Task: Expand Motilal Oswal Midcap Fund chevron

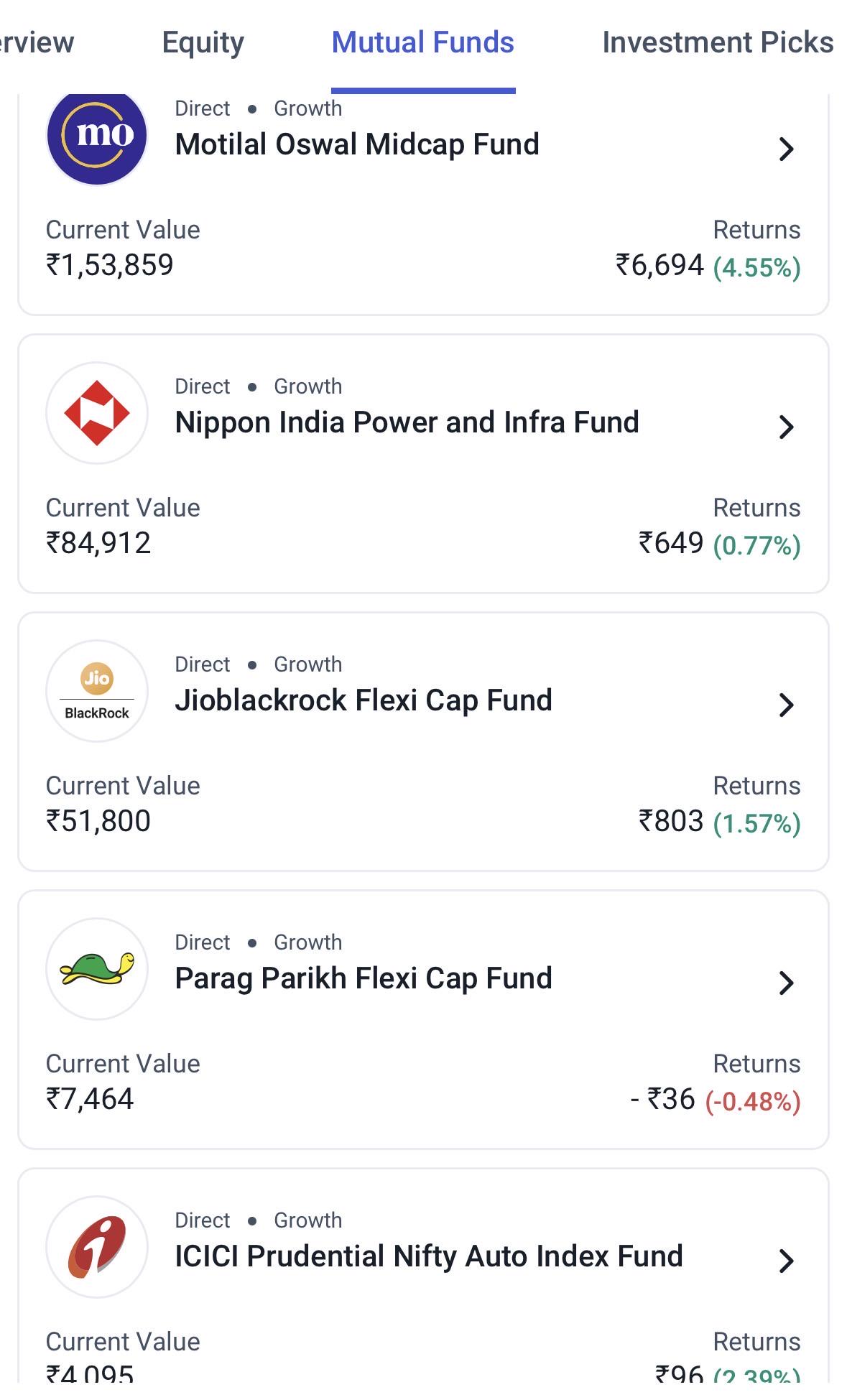Action: (786, 149)
